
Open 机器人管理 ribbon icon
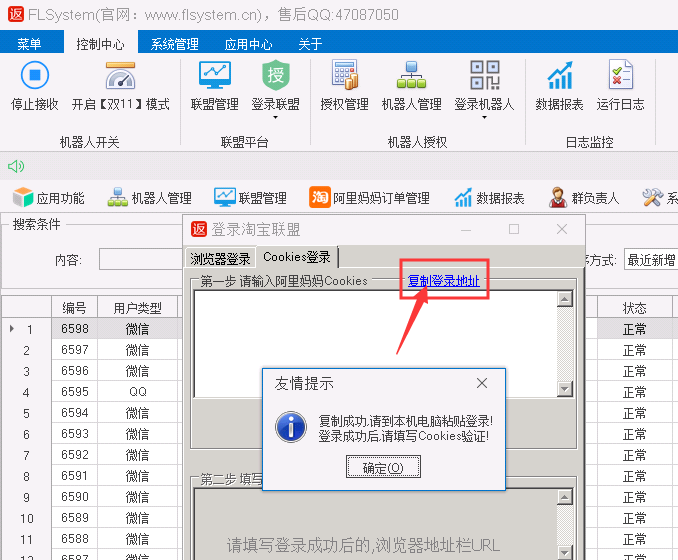412,75
